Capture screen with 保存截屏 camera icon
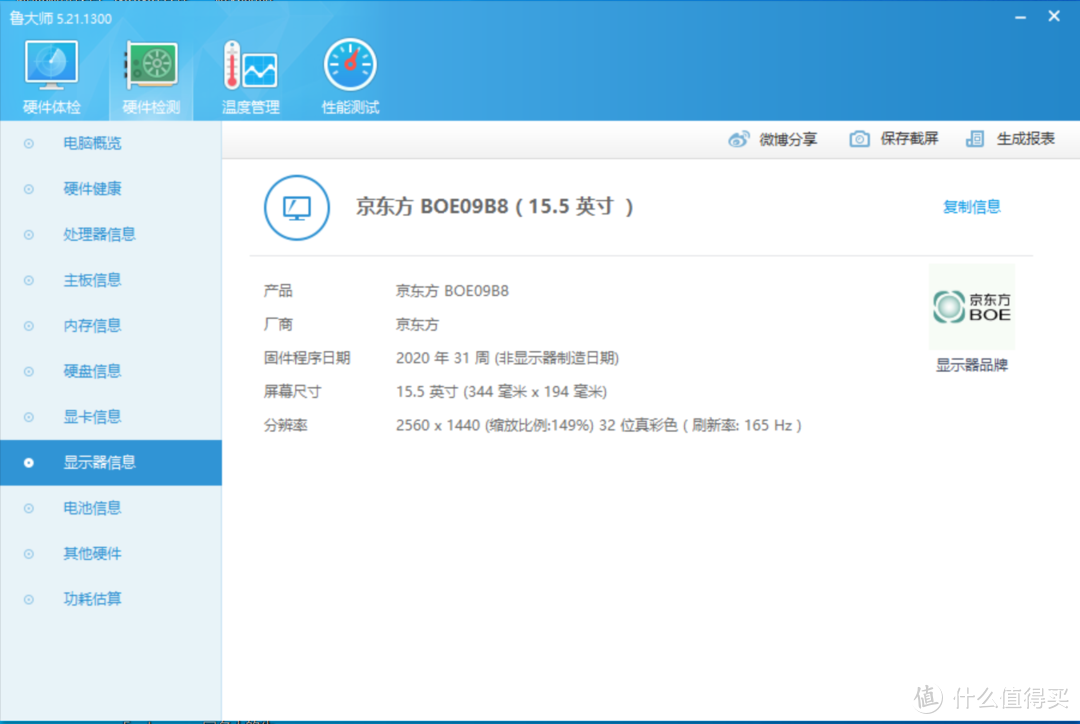The width and height of the screenshot is (1080, 724). (x=893, y=139)
